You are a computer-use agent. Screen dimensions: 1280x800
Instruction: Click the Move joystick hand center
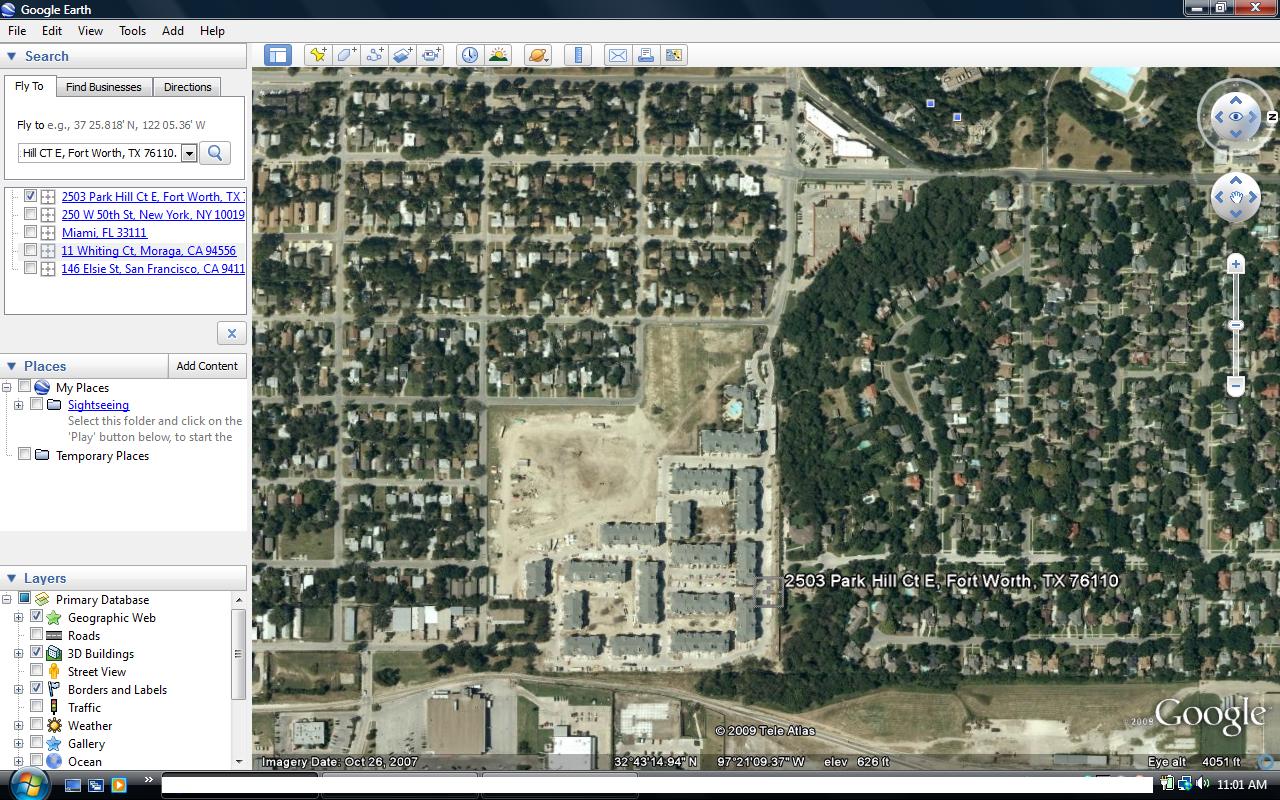tap(1236, 197)
